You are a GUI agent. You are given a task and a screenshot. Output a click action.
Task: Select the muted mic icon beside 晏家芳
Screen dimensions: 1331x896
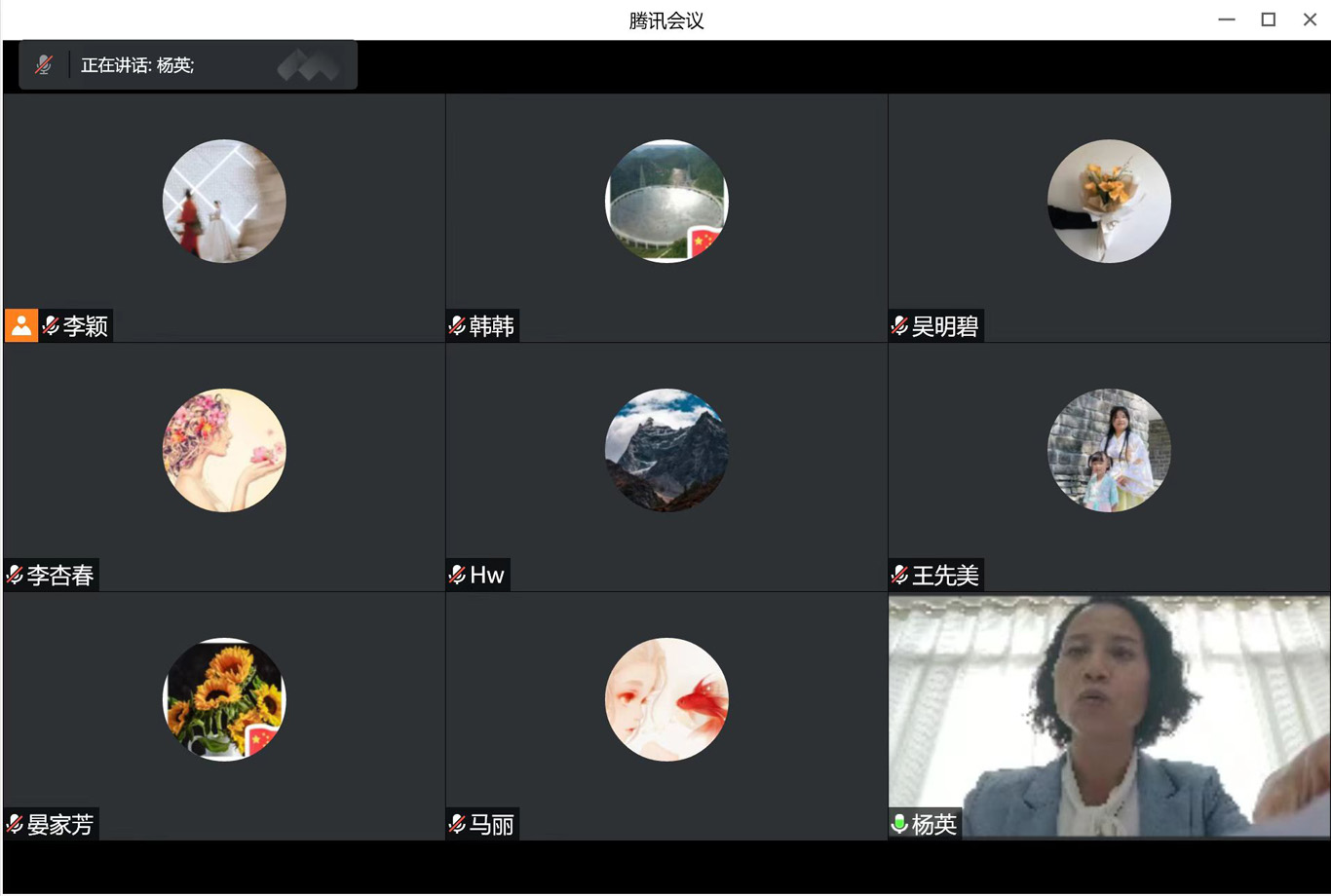tap(15, 824)
